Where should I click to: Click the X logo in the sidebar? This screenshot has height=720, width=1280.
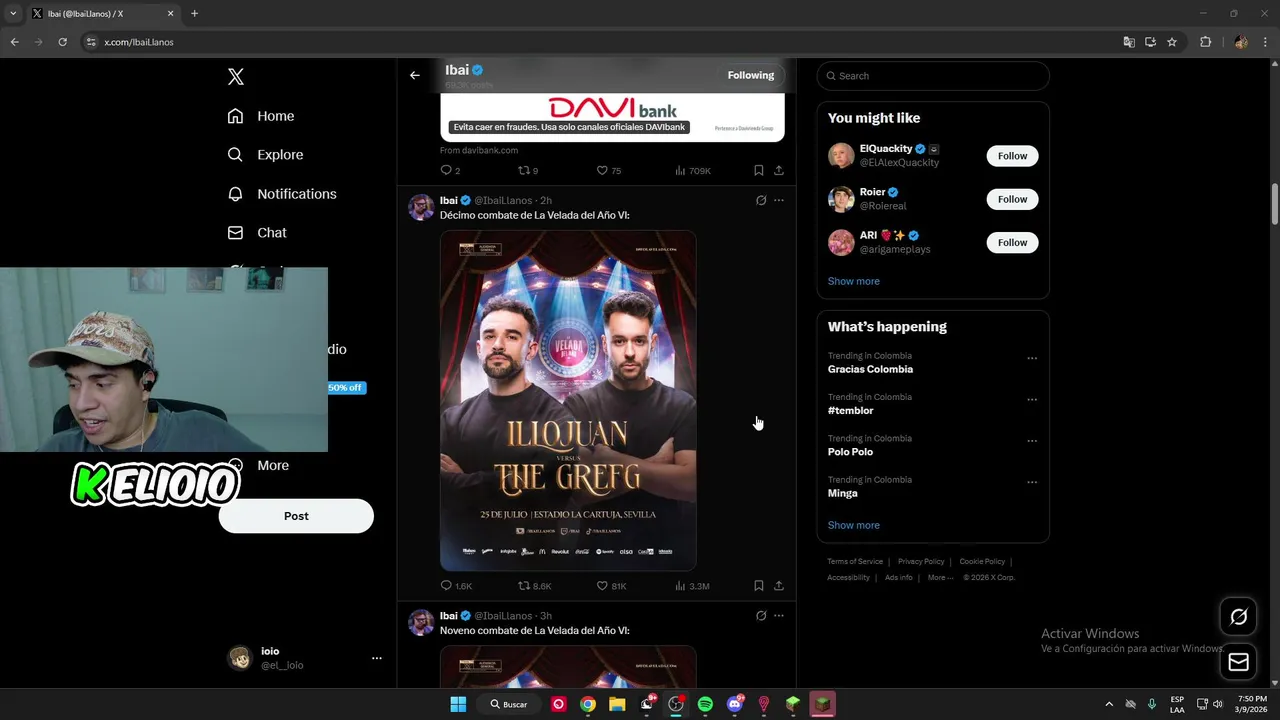[x=236, y=77]
